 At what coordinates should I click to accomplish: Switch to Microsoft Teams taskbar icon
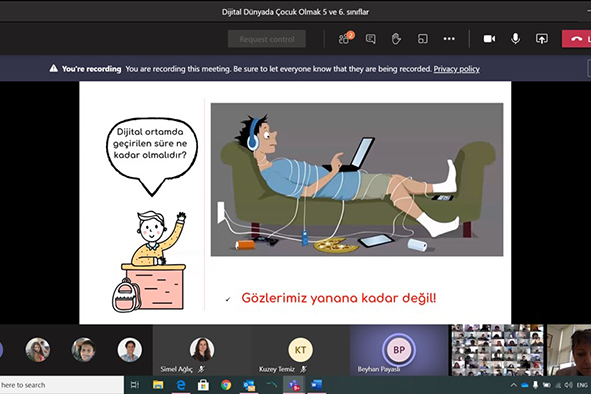(x=294, y=385)
